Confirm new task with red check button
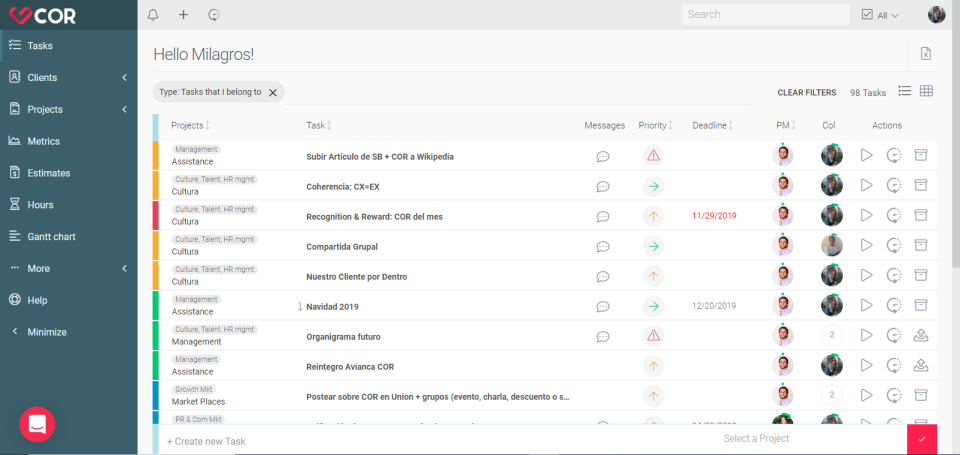Image resolution: width=960 pixels, height=455 pixels. [922, 439]
